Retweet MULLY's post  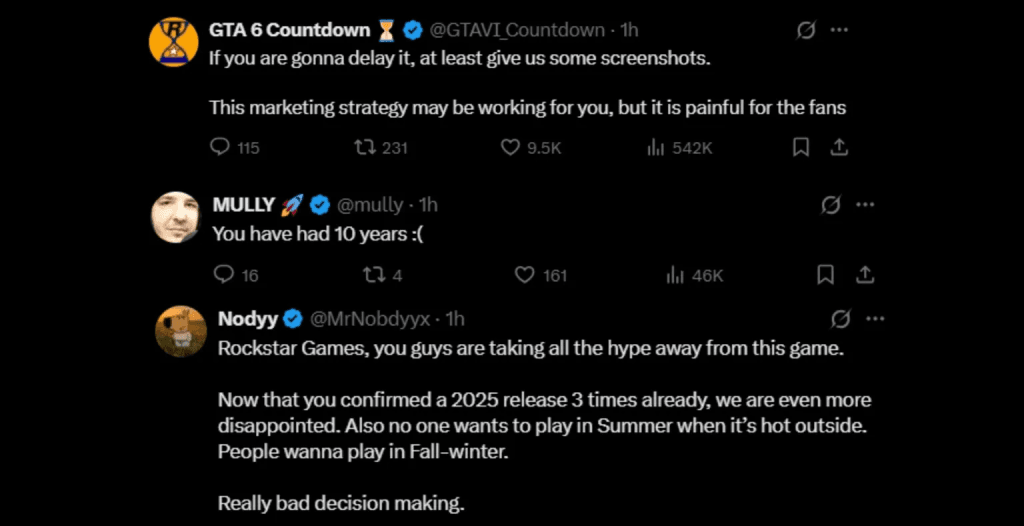pyautogui.click(x=369, y=274)
